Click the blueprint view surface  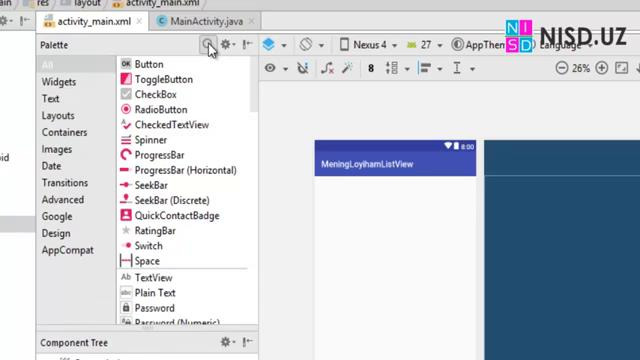point(562,250)
